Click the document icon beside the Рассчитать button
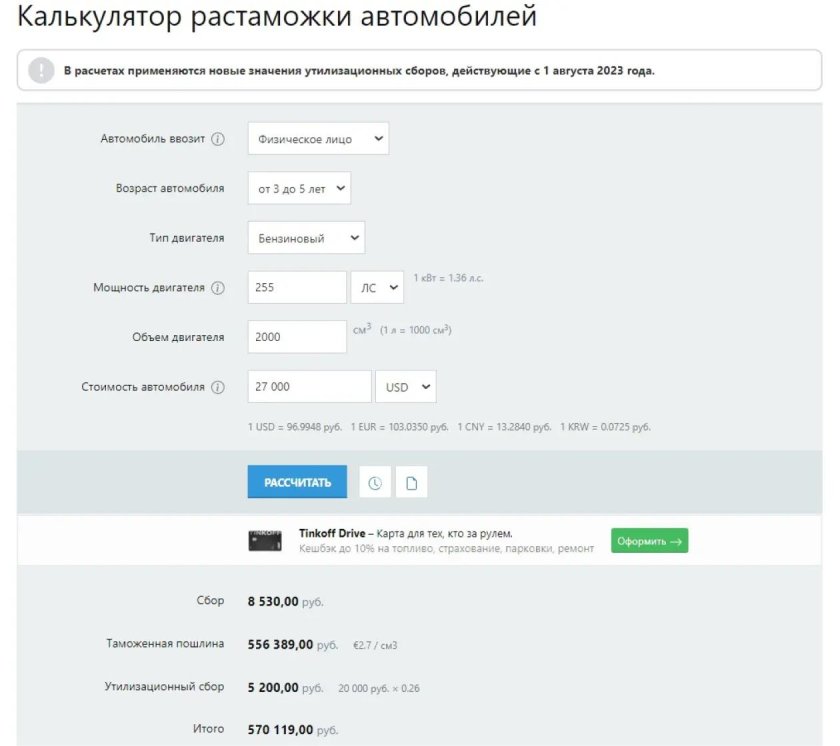This screenshot has width=840, height=746. coord(411,483)
